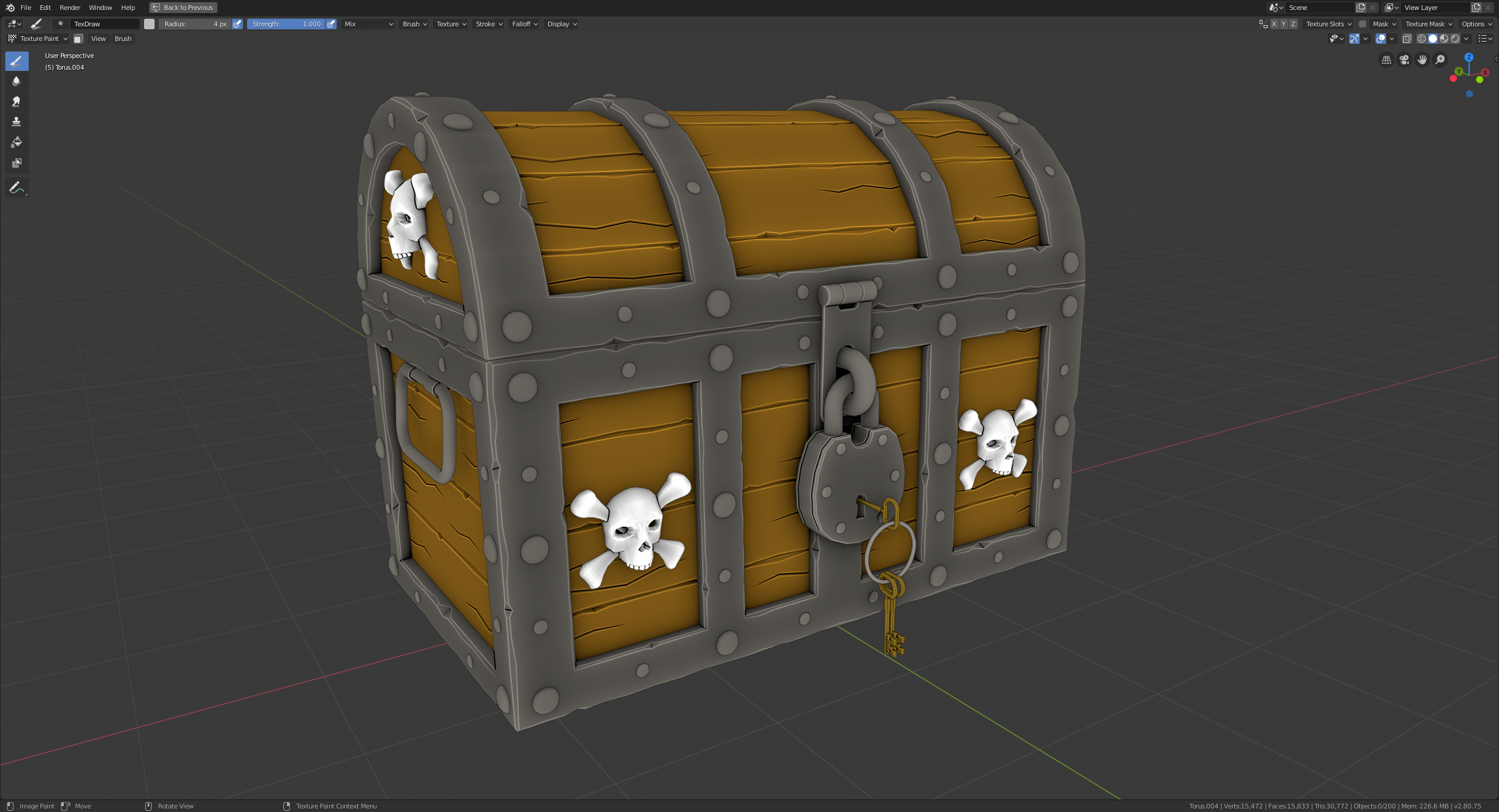Screen dimensions: 1499x812
Task: Click the perspective/orthographic grid toggle icon
Action: point(1386,60)
